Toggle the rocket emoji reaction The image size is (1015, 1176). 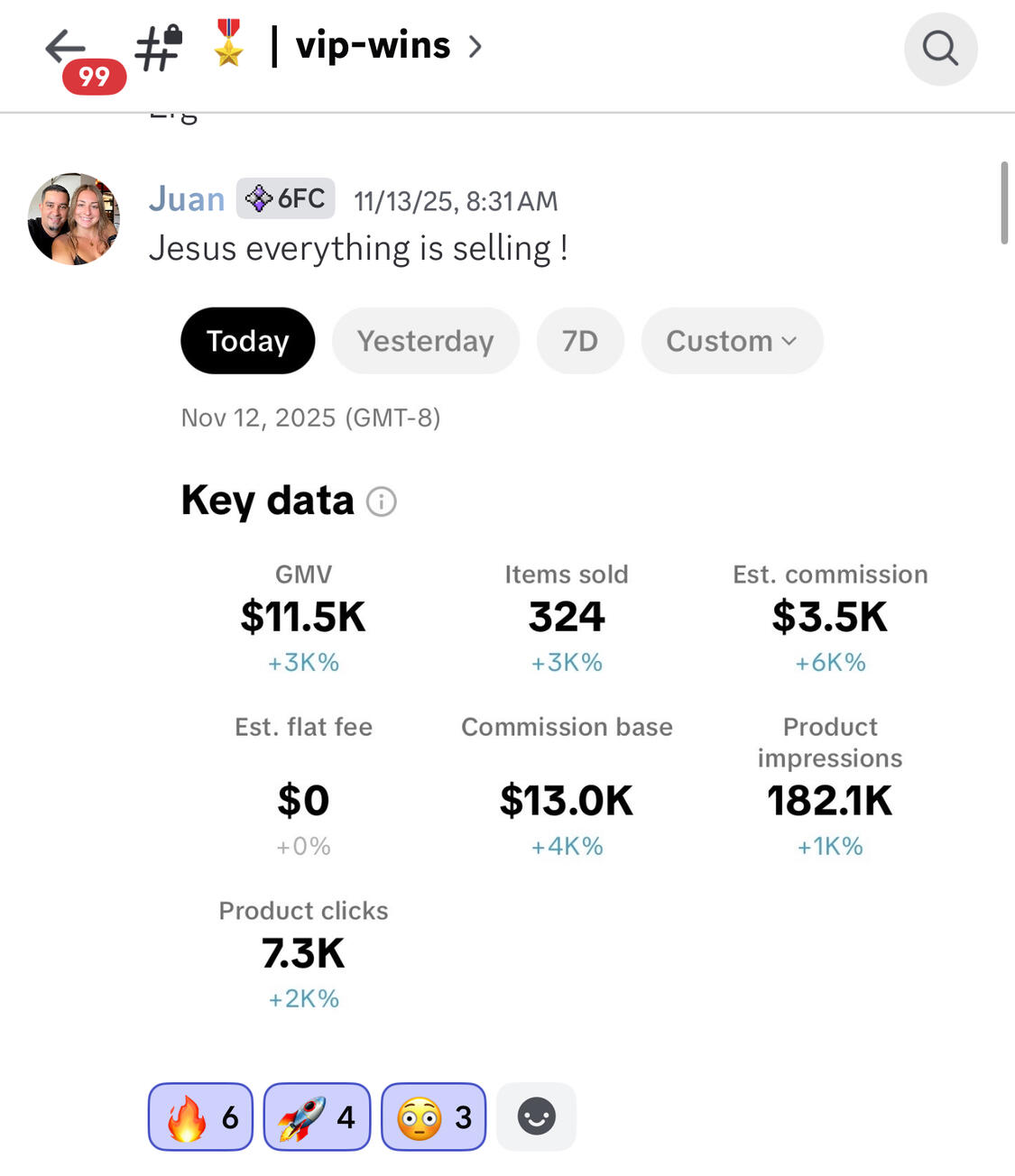pyautogui.click(x=317, y=1116)
